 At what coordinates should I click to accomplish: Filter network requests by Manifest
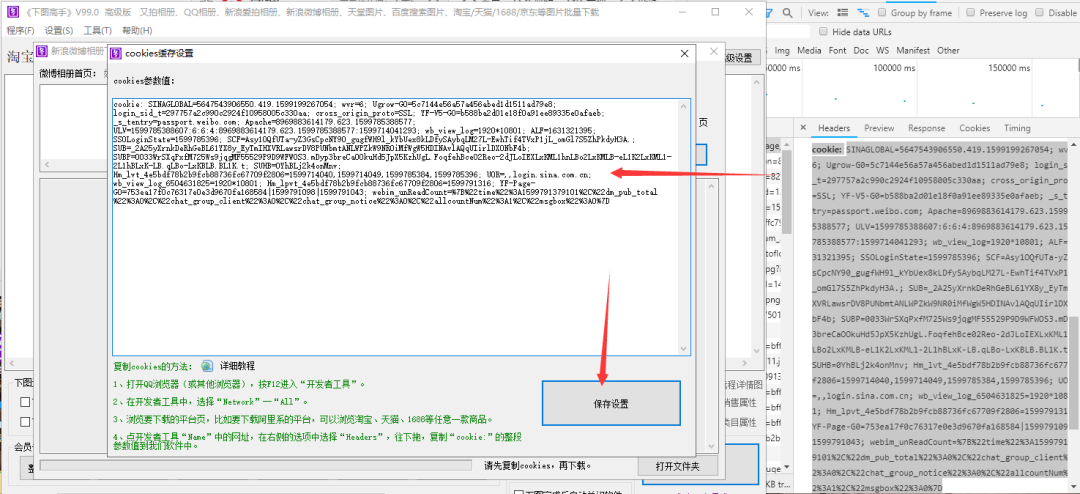(913, 50)
